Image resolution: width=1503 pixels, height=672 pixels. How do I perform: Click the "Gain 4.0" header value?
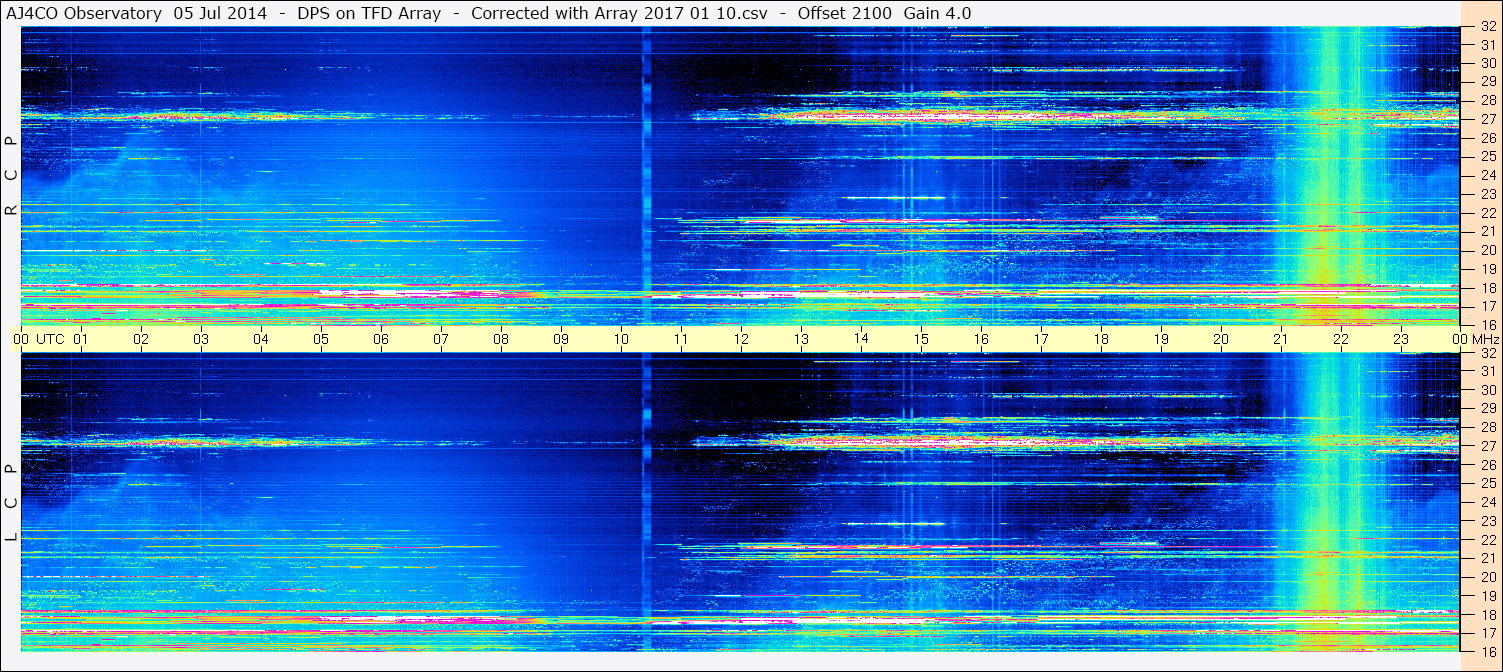coord(937,13)
